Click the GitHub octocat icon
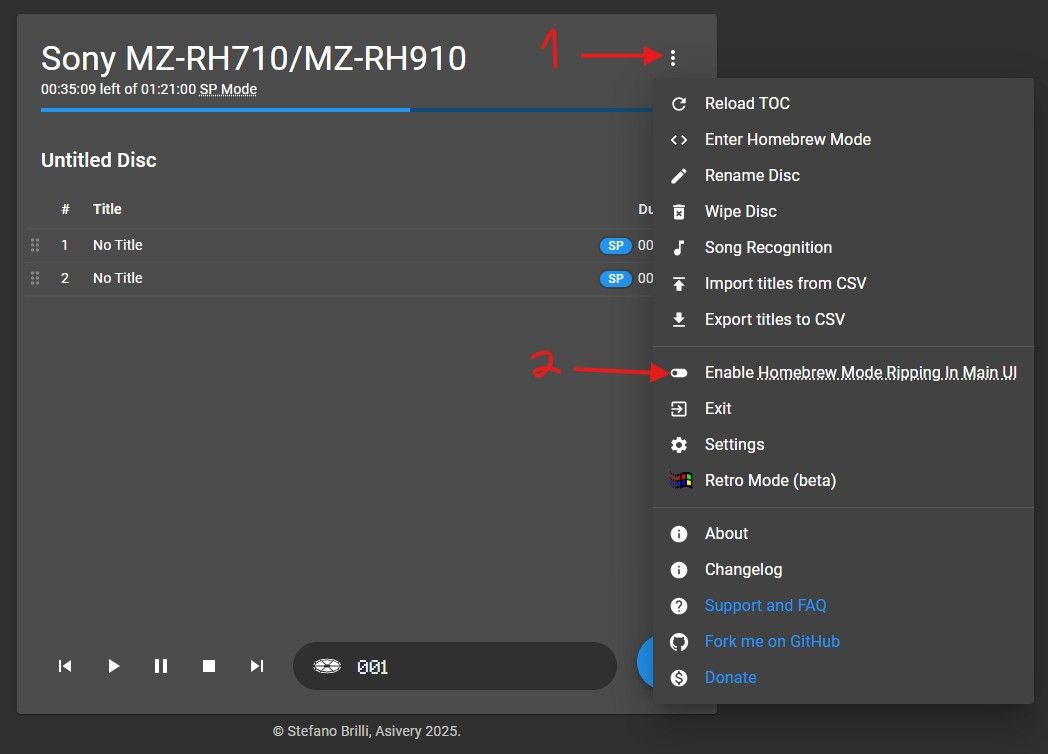 [678, 642]
